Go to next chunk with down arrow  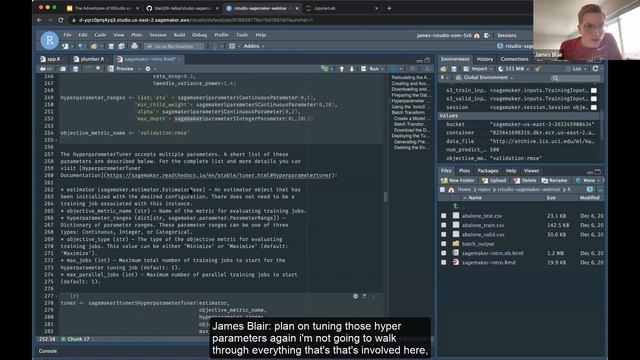(x=351, y=69)
